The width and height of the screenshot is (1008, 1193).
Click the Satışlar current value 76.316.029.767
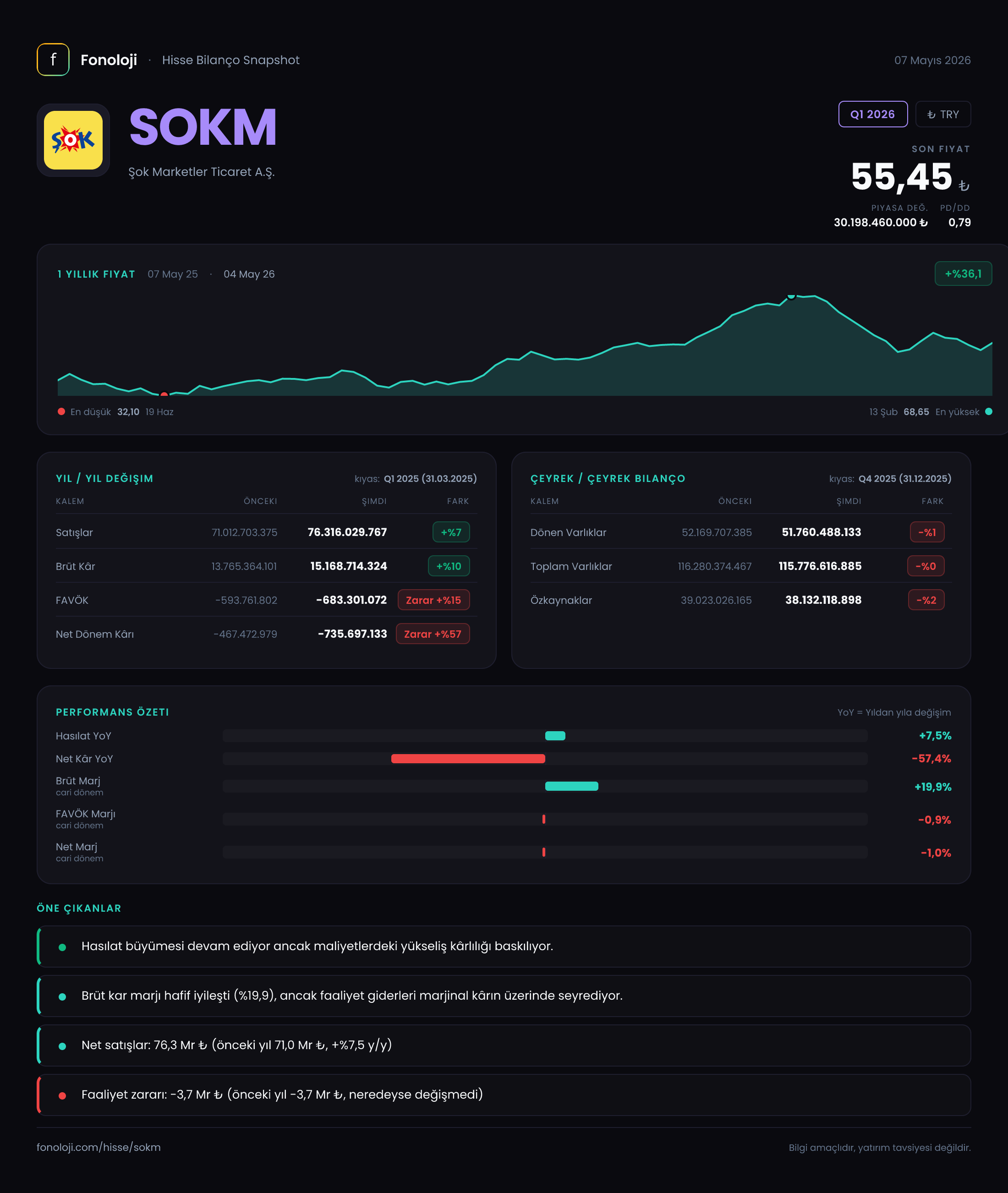347,532
